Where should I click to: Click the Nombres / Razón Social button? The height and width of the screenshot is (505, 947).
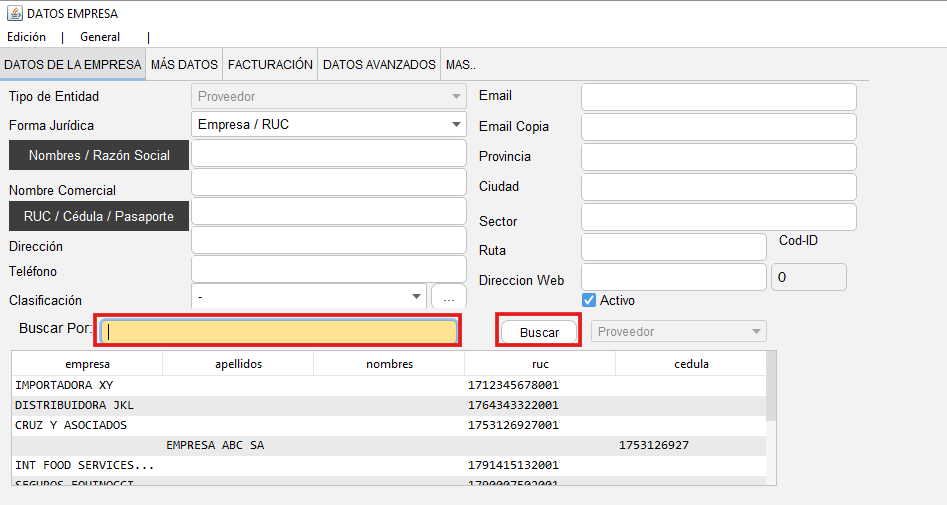pos(99,155)
